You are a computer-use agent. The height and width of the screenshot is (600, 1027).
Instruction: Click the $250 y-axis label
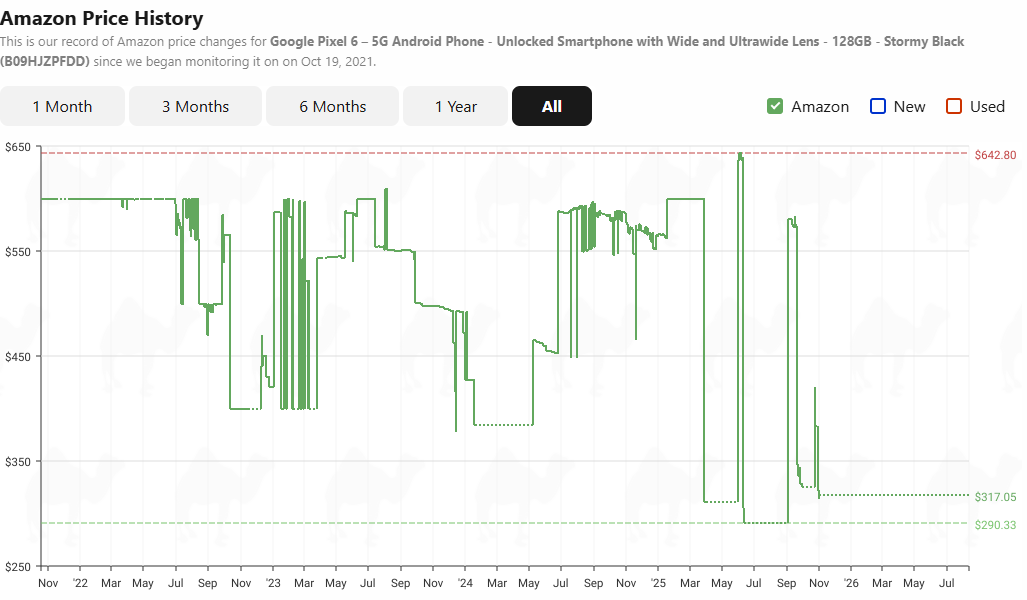pos(18,567)
